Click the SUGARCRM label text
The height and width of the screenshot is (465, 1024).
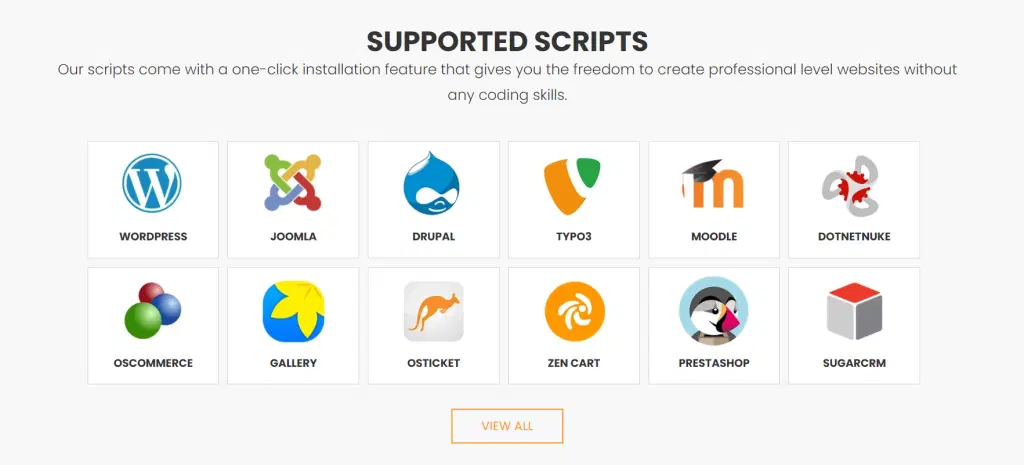[854, 363]
